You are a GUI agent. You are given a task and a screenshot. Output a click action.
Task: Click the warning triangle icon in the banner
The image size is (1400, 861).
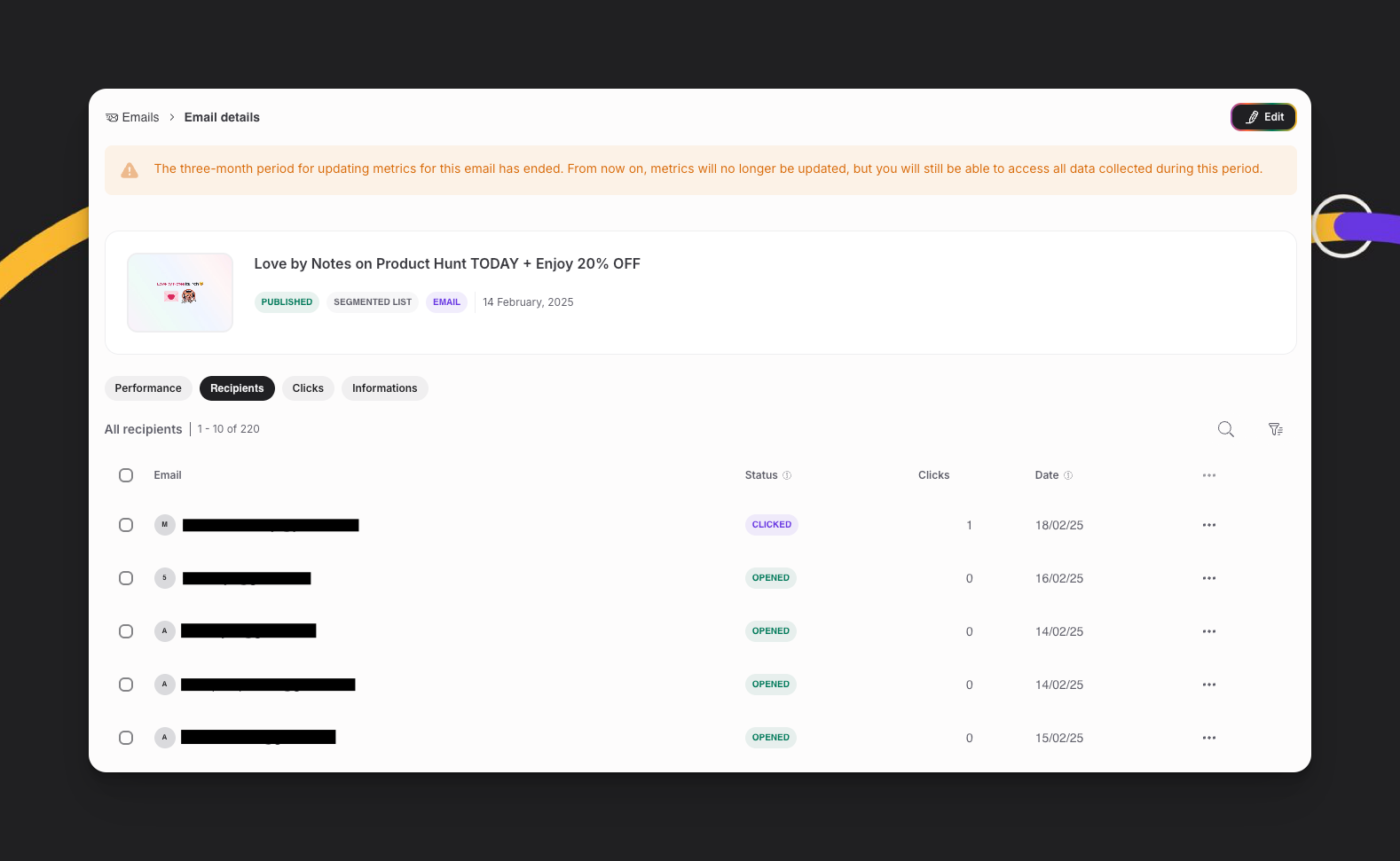(130, 170)
